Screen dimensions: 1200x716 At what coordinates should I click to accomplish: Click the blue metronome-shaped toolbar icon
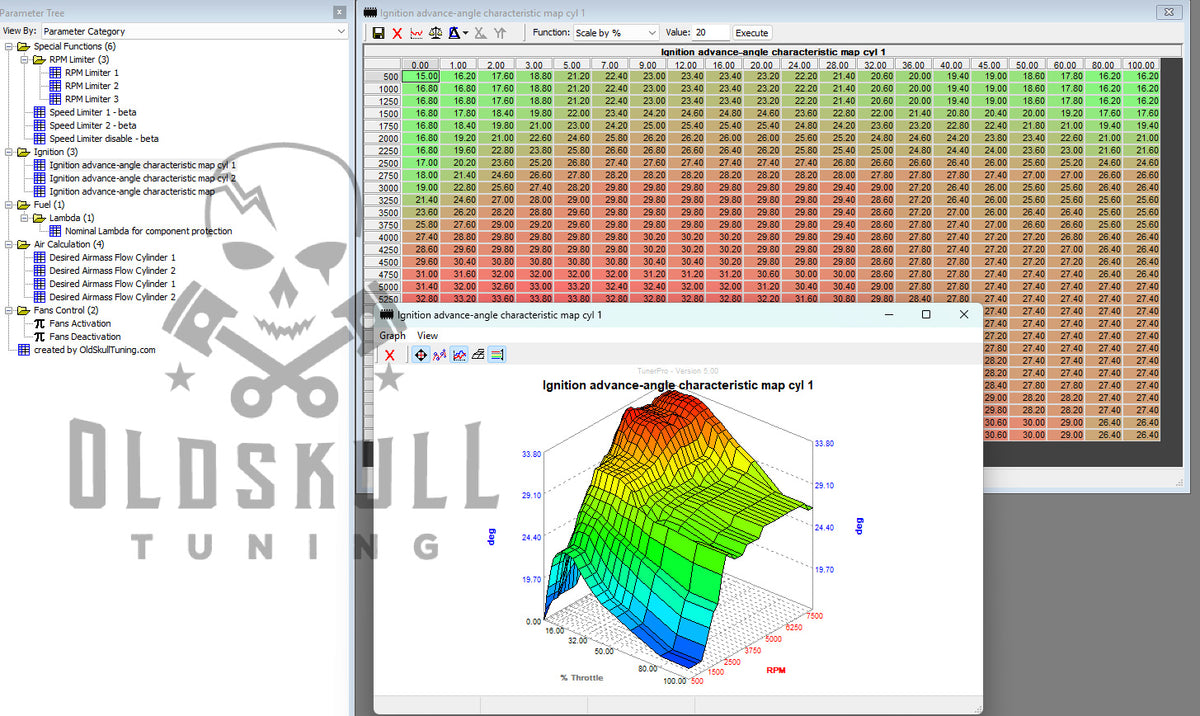(453, 33)
